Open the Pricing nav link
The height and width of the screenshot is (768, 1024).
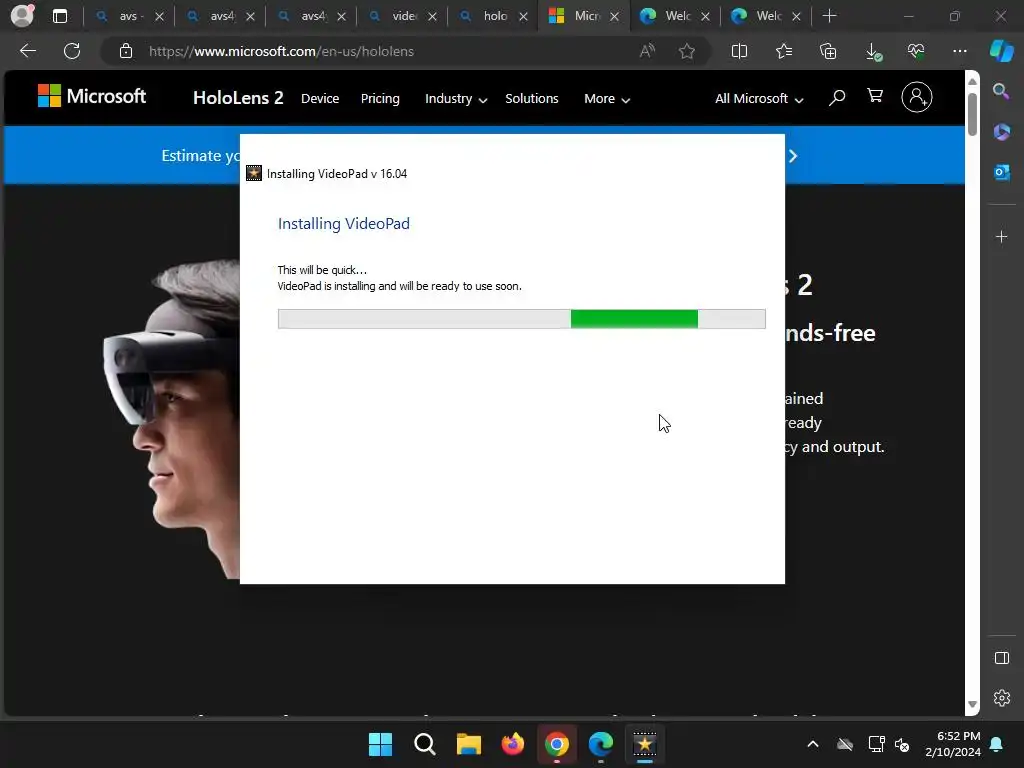coord(380,99)
